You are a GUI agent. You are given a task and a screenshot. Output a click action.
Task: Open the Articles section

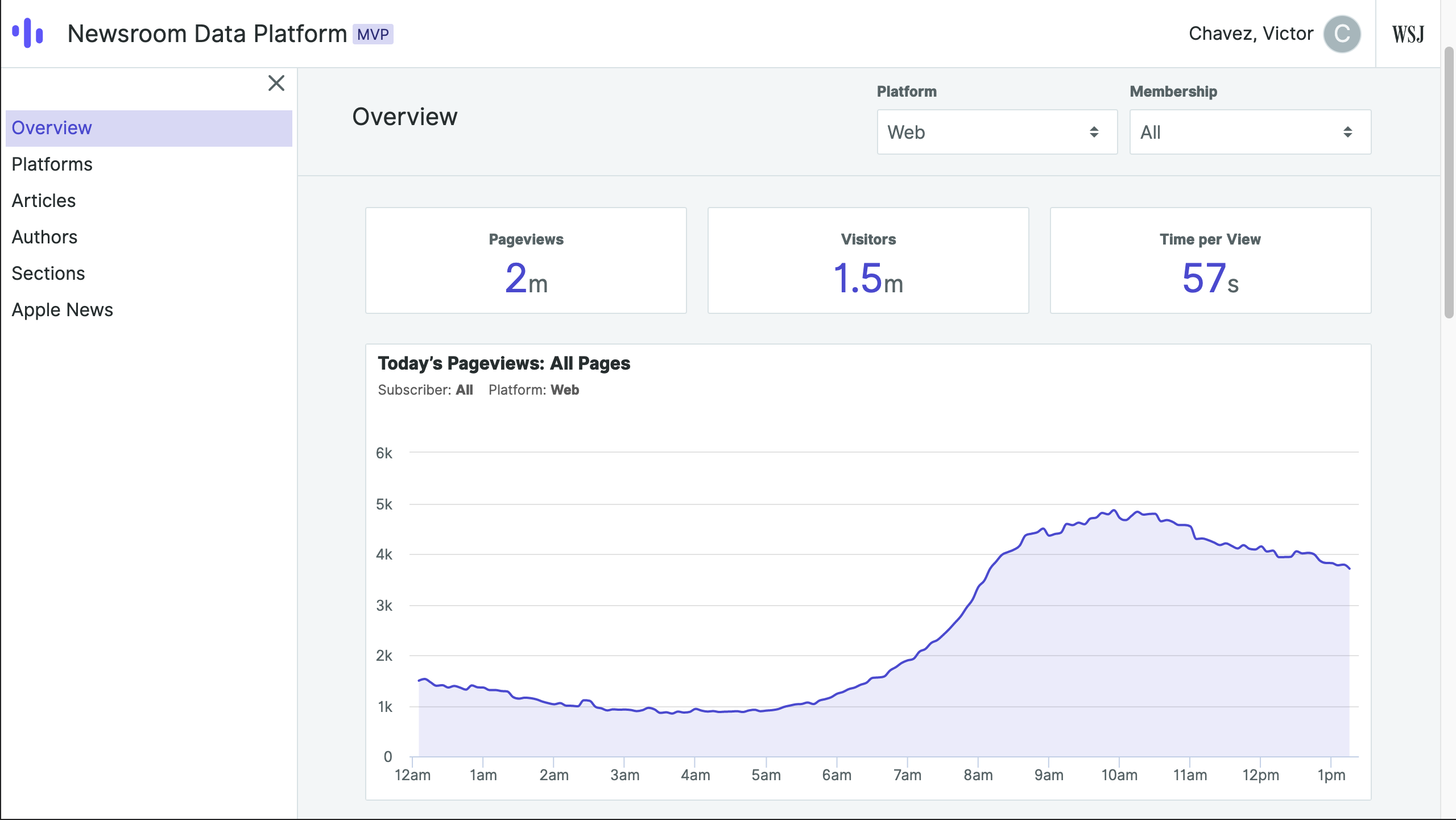coord(44,201)
